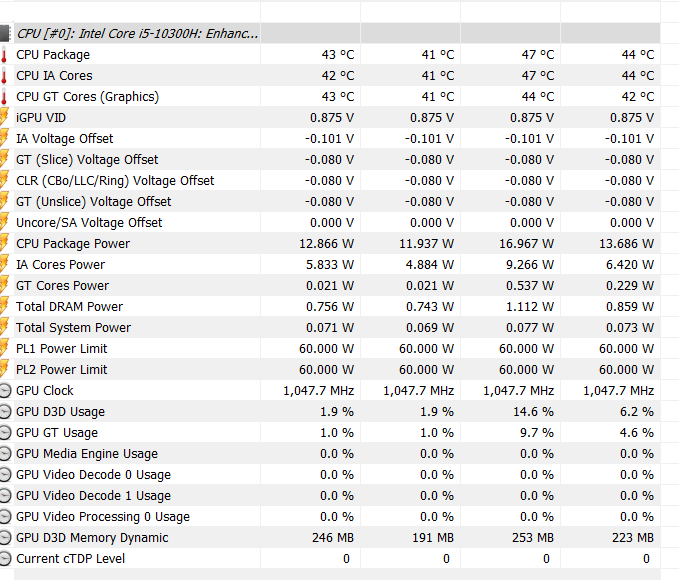Click IA Cores Power value 9.266 W
Viewport: 679px width, 580px height.
click(530, 265)
